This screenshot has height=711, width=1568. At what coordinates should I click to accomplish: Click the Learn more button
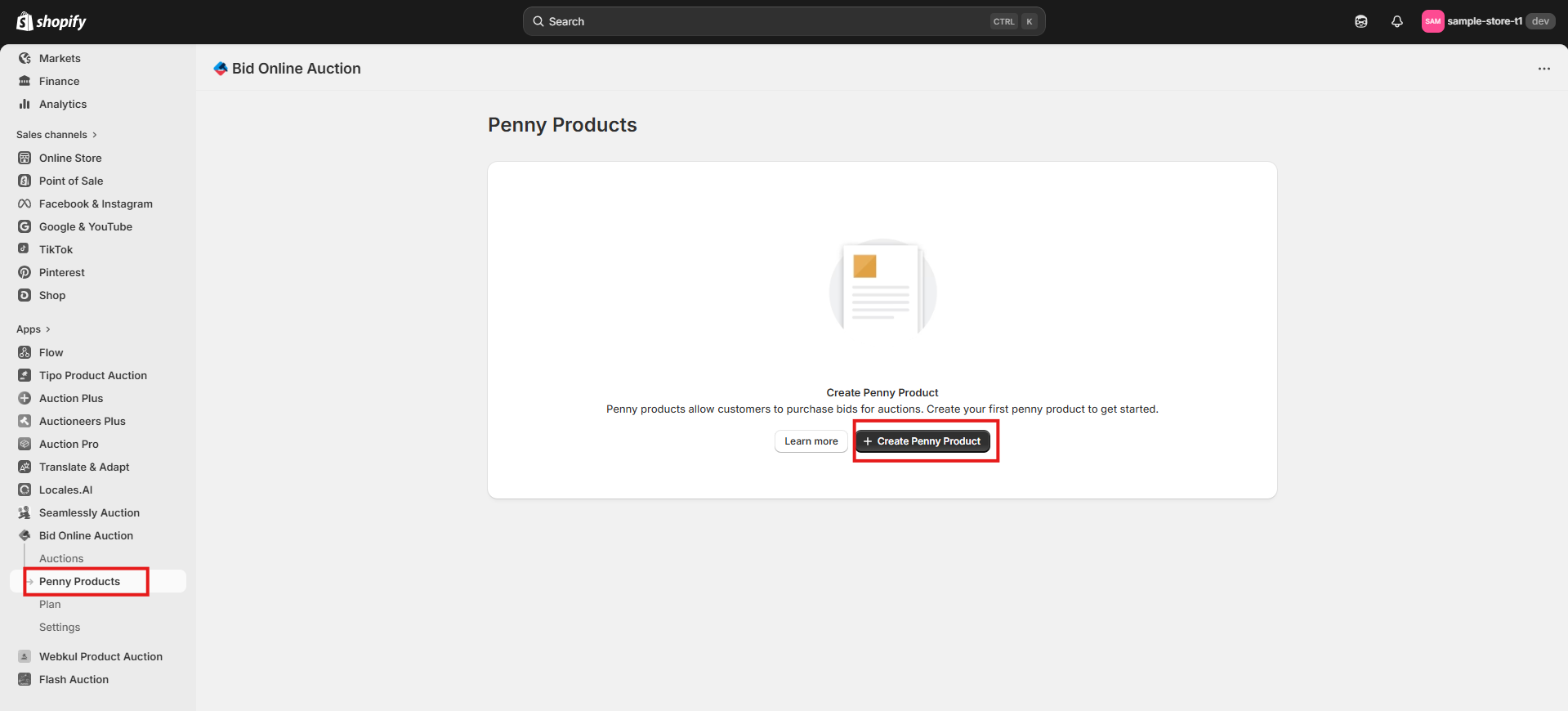pos(811,441)
